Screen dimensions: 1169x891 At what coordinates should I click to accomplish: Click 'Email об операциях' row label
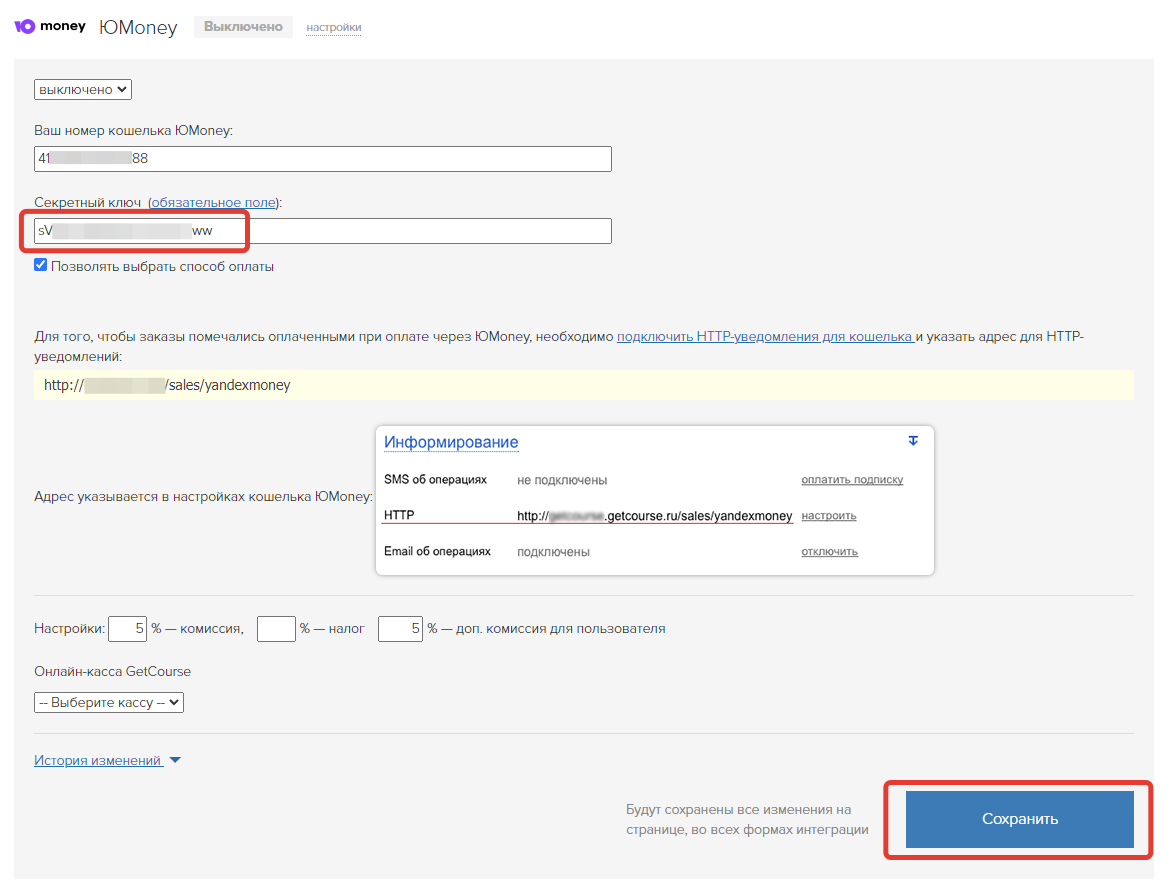[x=438, y=551]
